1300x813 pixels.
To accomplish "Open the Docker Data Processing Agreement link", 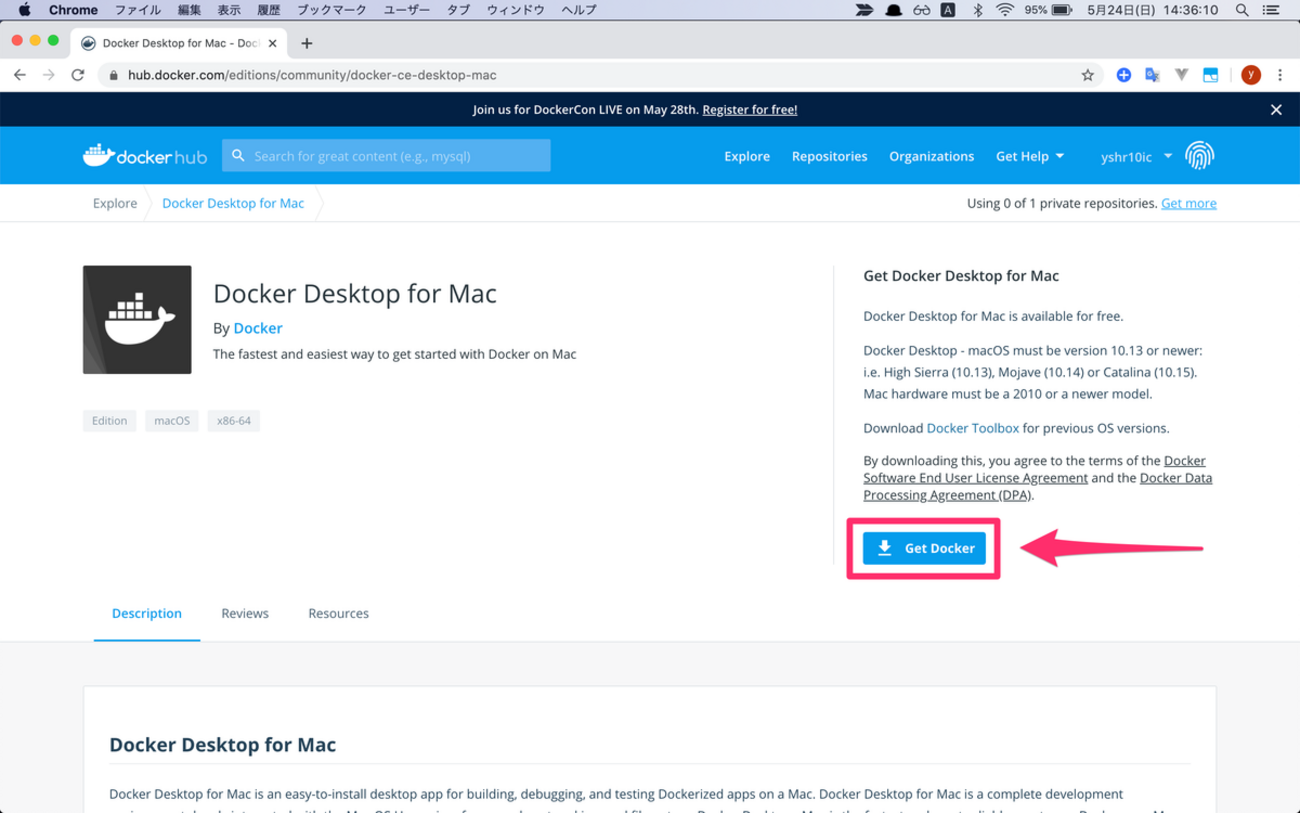I will tap(1038, 486).
